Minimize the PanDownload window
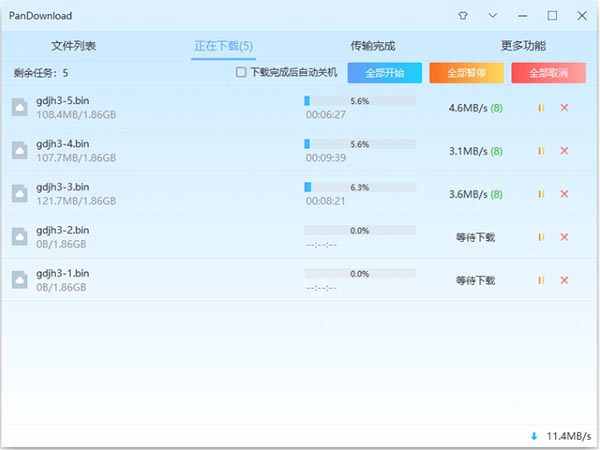Viewport: 600px width, 450px height. (523, 16)
